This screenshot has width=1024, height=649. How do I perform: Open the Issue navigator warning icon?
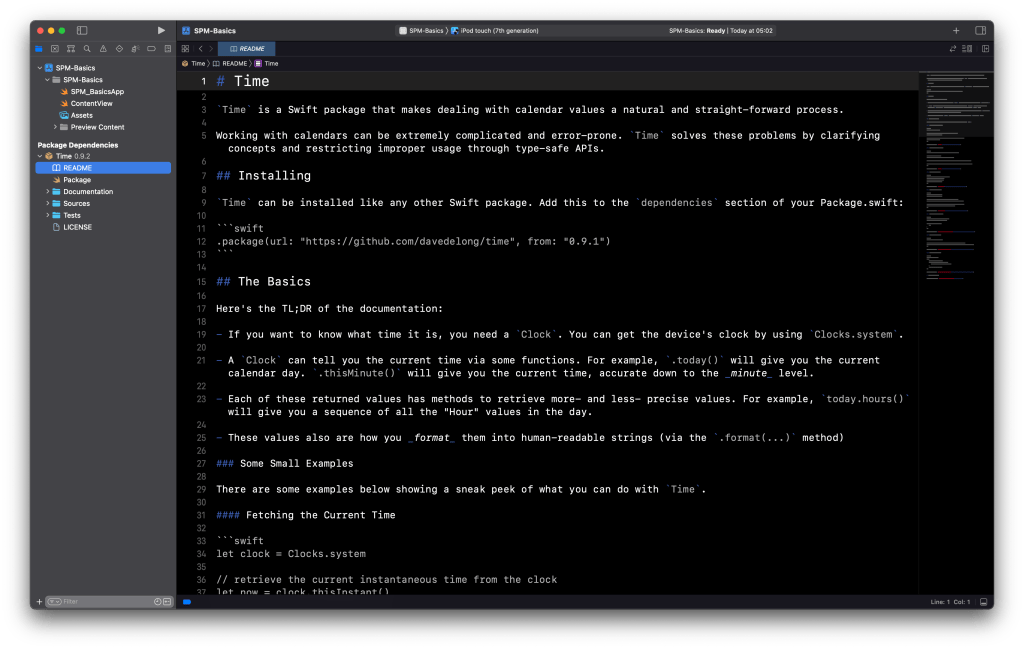[103, 48]
